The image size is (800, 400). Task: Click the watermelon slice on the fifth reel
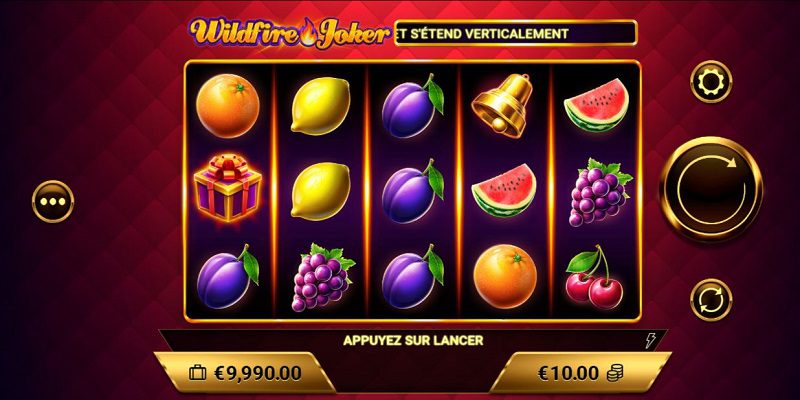pos(596,105)
